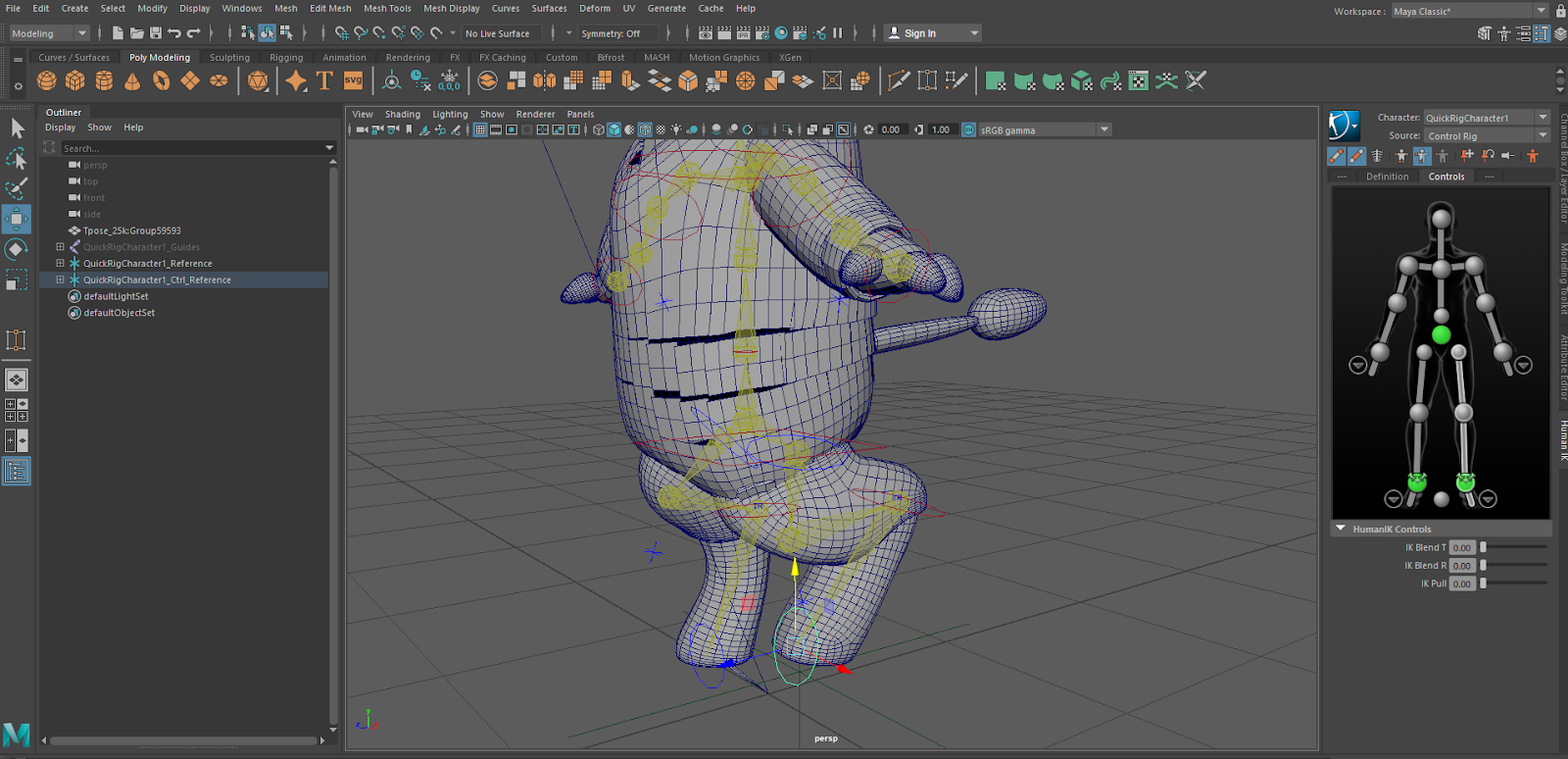Click the Maya logo icon at bottom left
The image size is (1568, 759).
click(17, 734)
